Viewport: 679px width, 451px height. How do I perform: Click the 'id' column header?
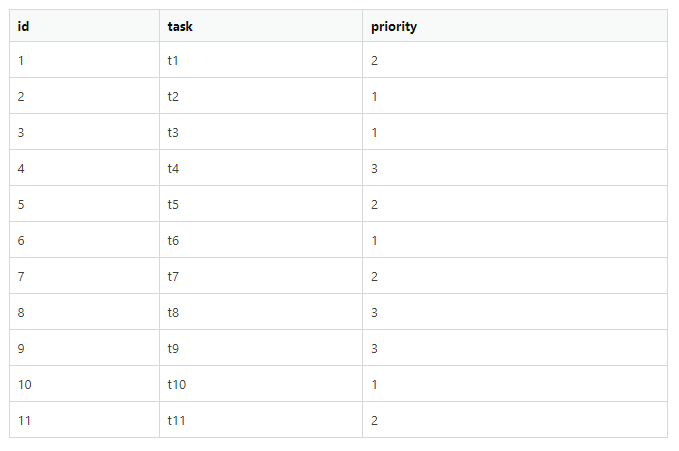23,27
